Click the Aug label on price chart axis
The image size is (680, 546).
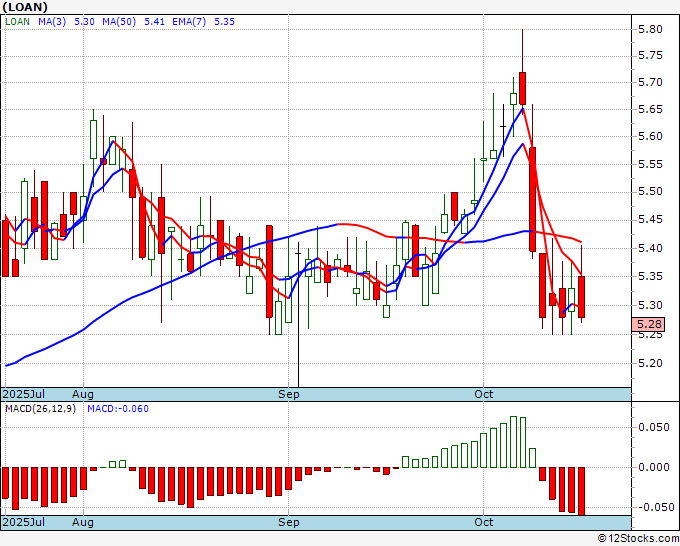83,394
